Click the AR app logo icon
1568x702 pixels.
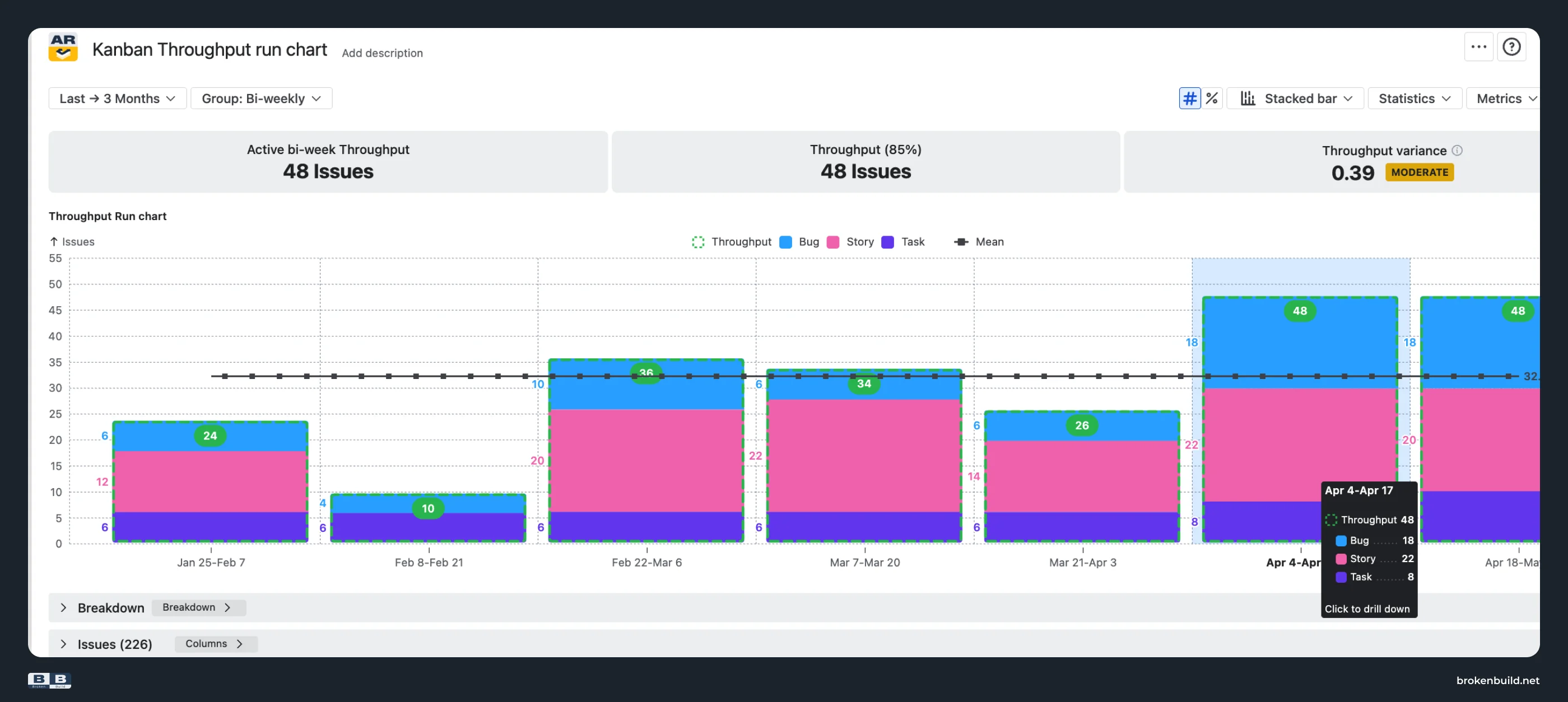coord(63,48)
